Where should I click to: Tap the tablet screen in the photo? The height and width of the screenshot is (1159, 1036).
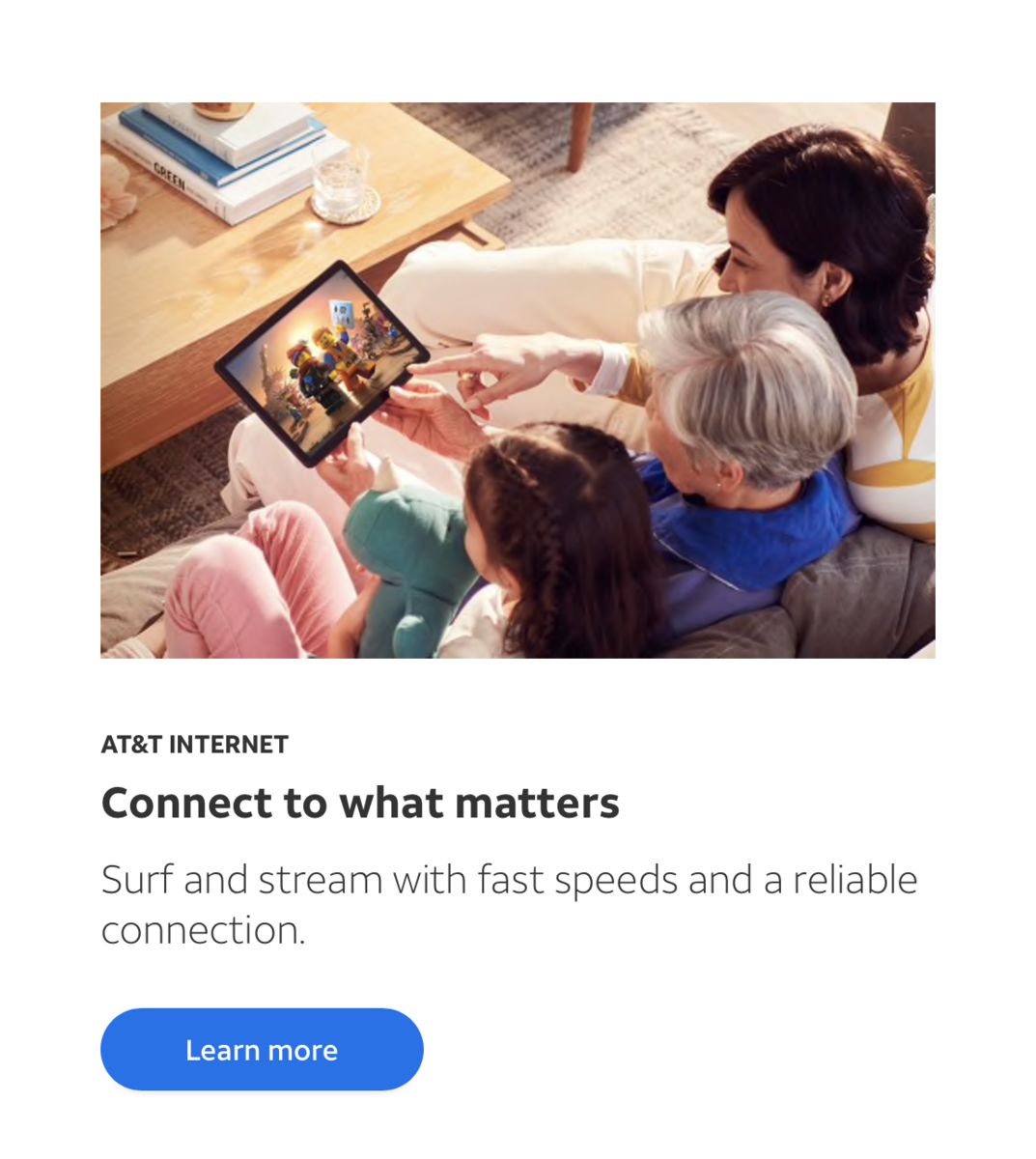(x=323, y=360)
